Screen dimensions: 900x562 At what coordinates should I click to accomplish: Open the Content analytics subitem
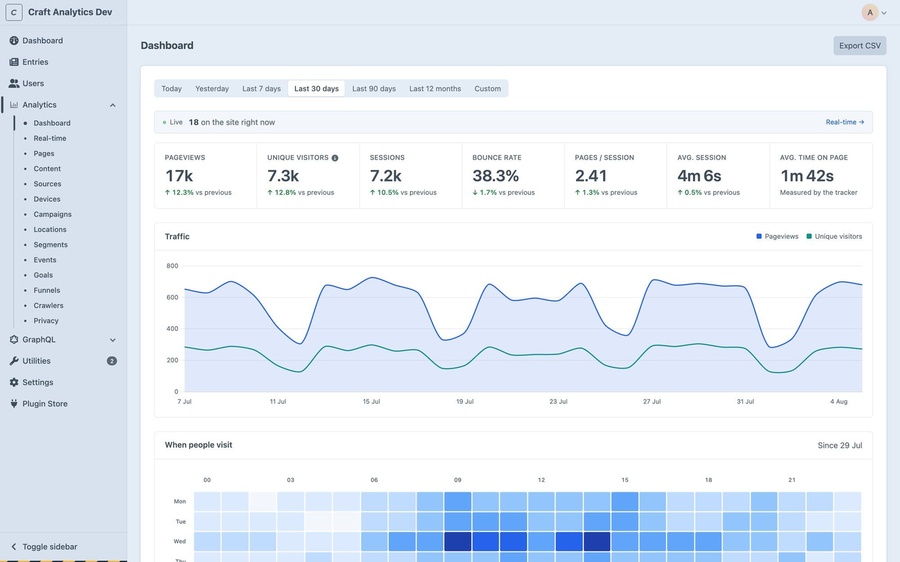point(47,169)
